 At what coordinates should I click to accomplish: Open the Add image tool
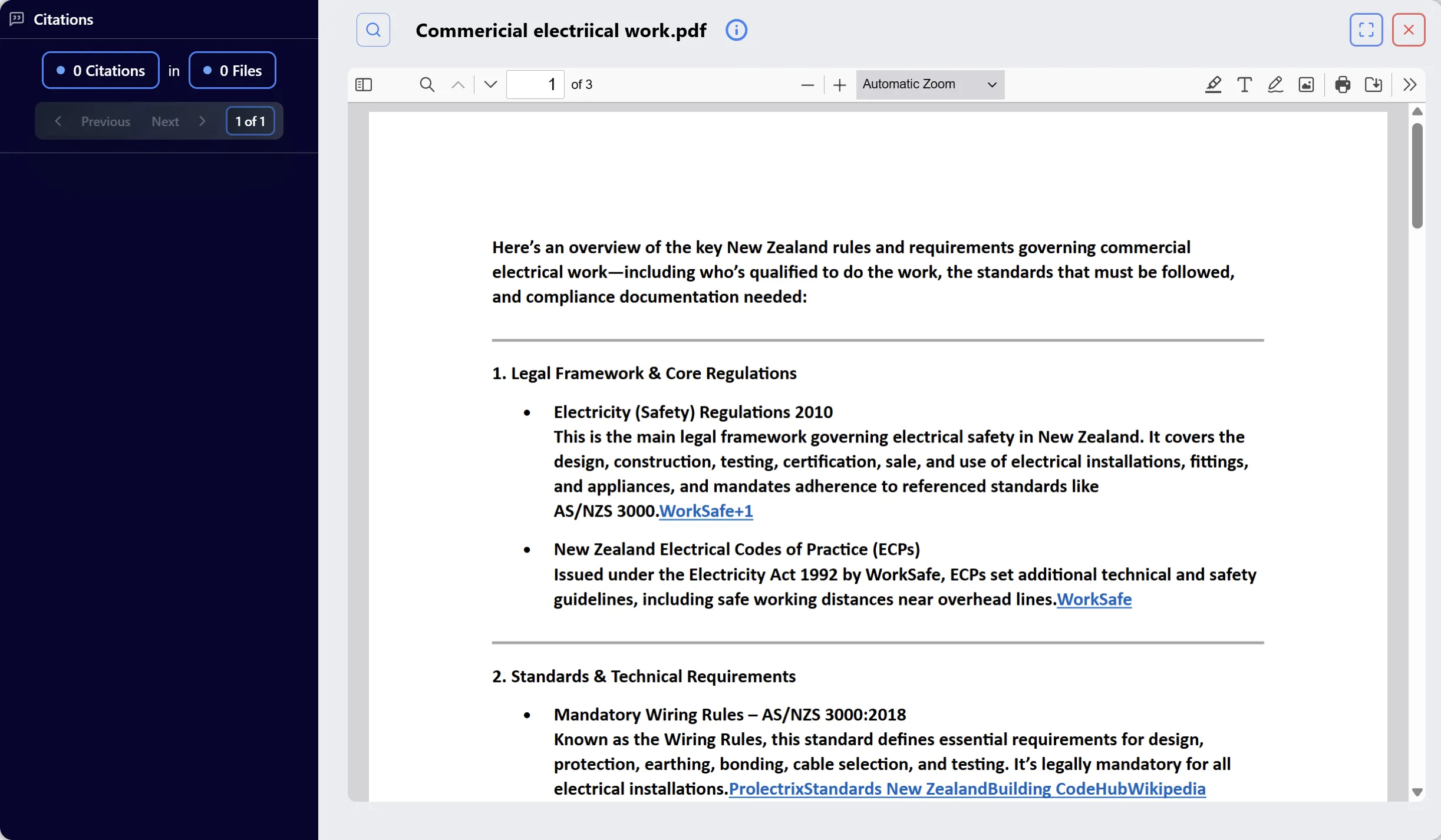coord(1307,84)
